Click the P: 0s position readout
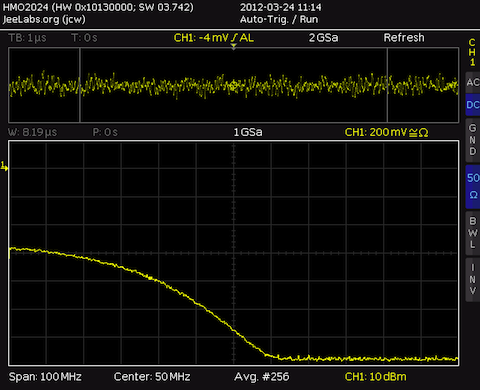 (x=105, y=132)
